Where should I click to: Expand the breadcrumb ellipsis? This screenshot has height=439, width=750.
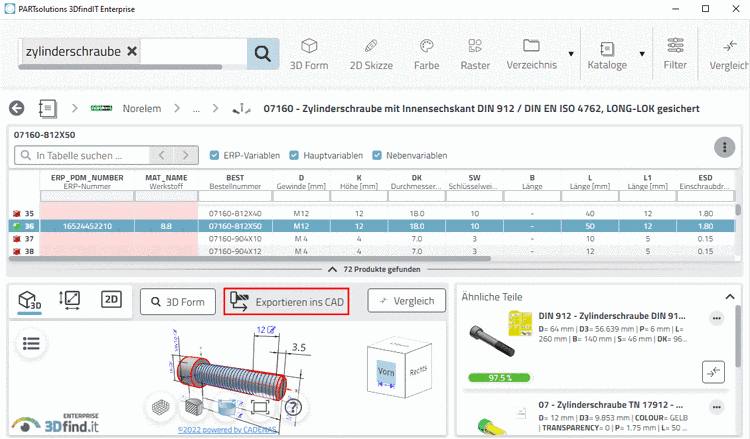[x=196, y=110]
